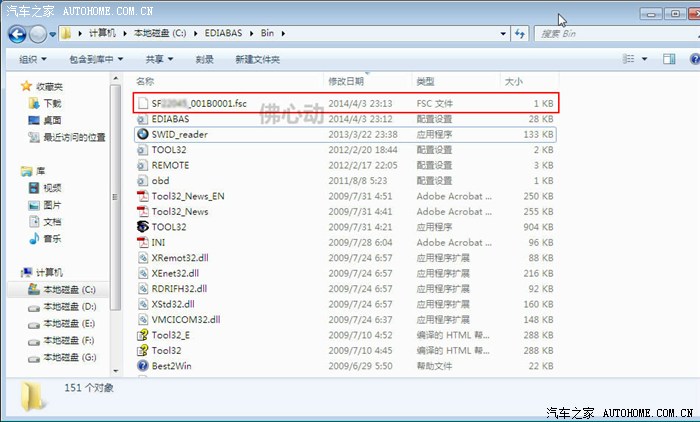
Task: Select the TOOL32 eye-icon application
Action: [x=169, y=227]
